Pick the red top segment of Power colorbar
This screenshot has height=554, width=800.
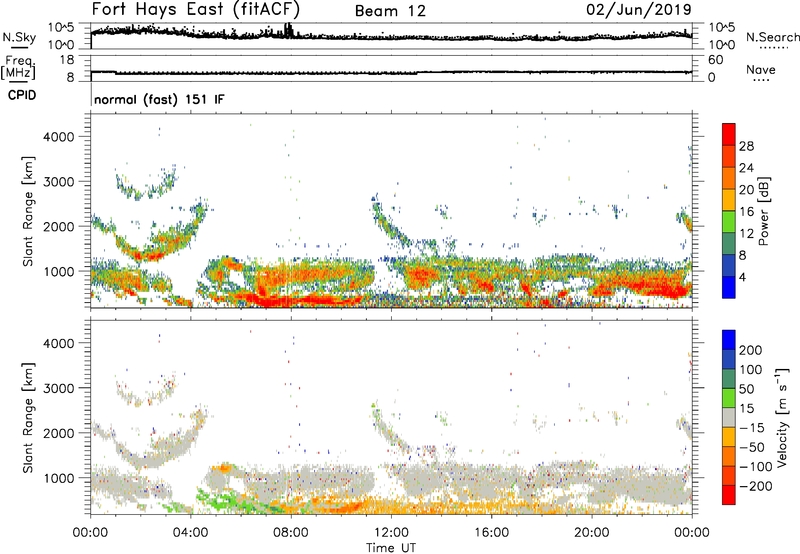[729, 134]
